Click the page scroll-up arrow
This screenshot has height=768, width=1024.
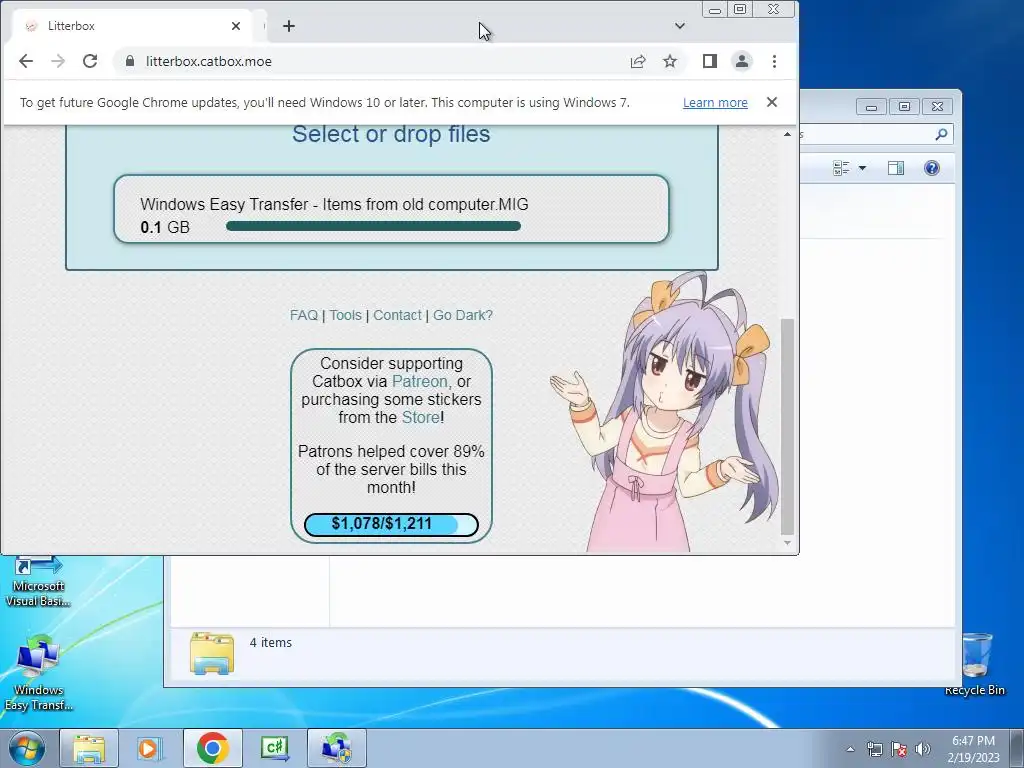pyautogui.click(x=788, y=134)
